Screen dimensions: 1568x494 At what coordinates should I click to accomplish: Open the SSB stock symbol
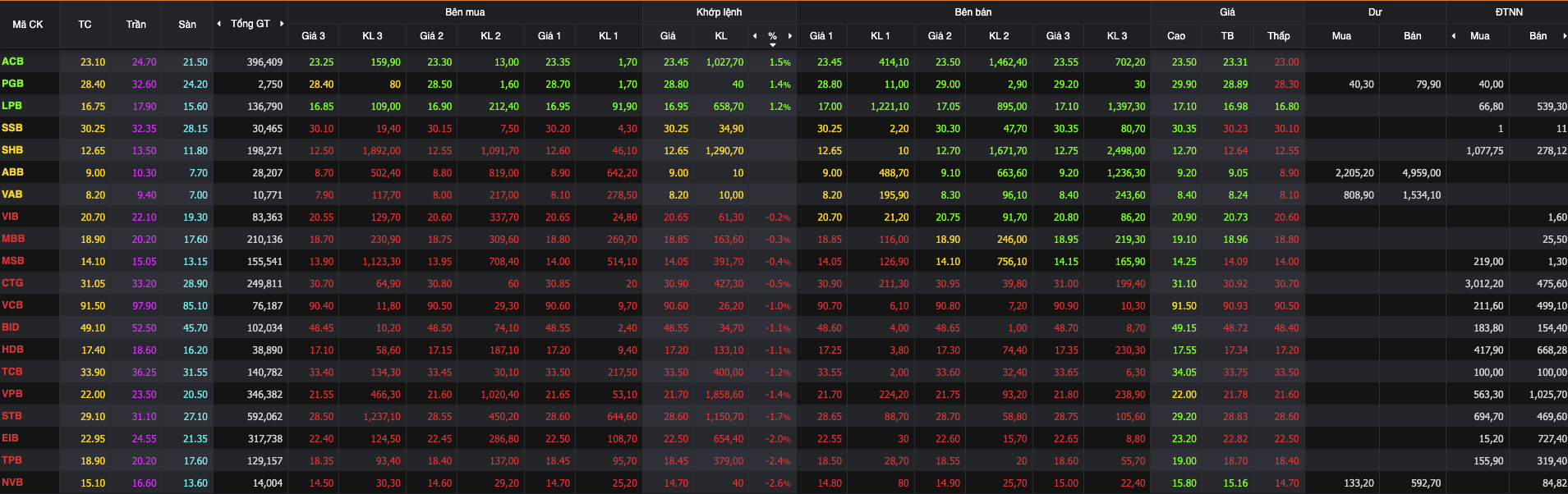pyautogui.click(x=12, y=128)
